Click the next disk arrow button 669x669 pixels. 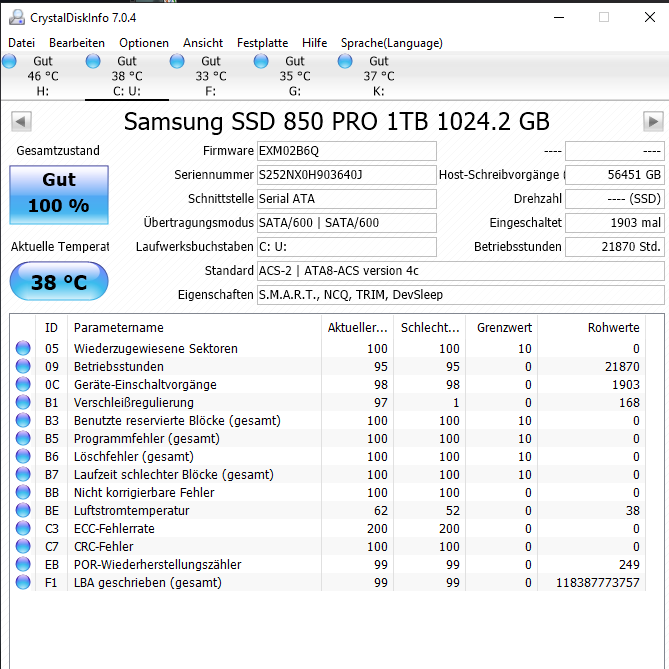pyautogui.click(x=653, y=122)
